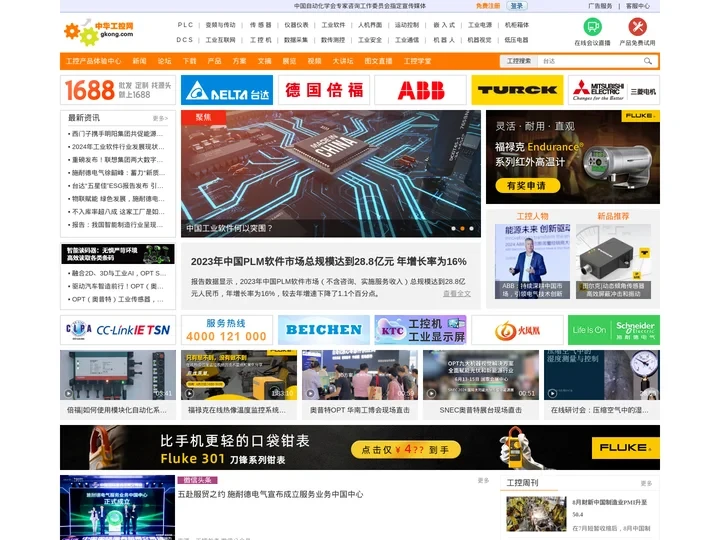Image resolution: width=720 pixels, height=540 pixels.
Task: Open news item 2024年工业软件行业发展现状
Action: (x=116, y=147)
